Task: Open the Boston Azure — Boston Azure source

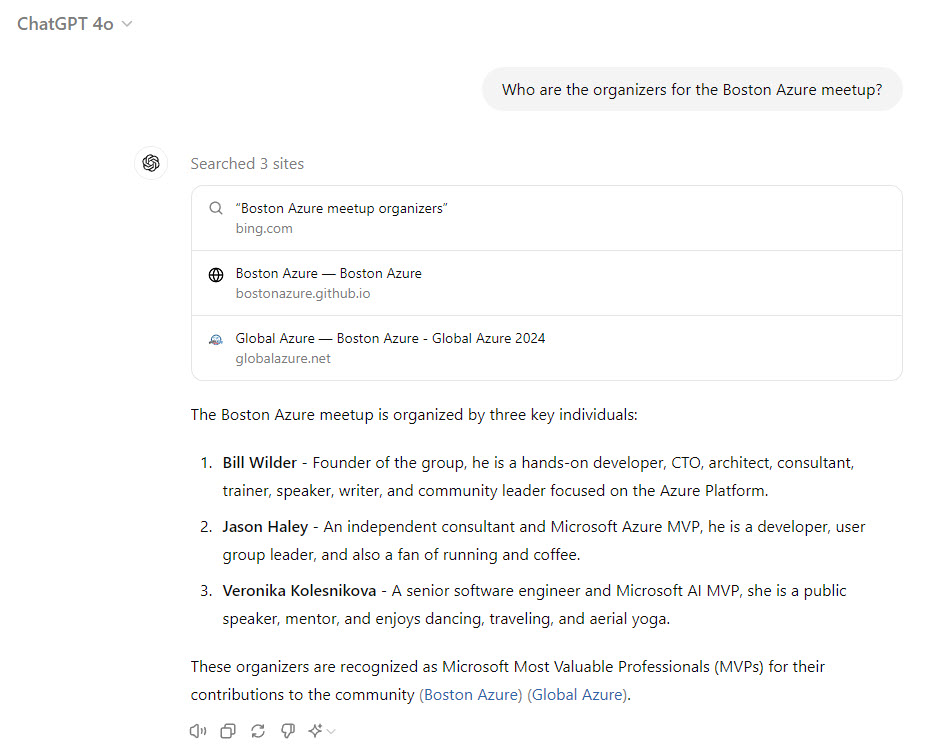Action: pos(546,283)
